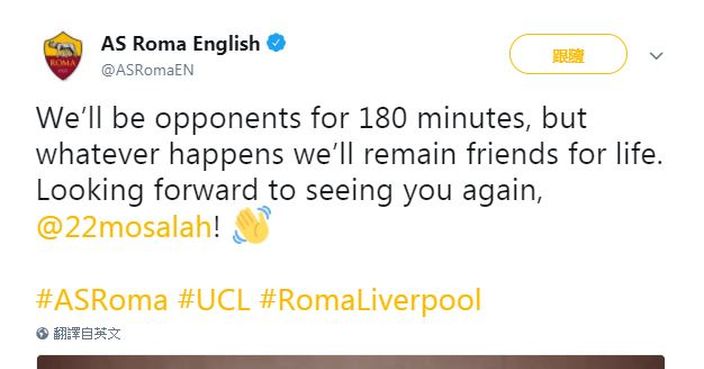Open the @ASRomaEN handle
The image size is (704, 369).
point(147,70)
